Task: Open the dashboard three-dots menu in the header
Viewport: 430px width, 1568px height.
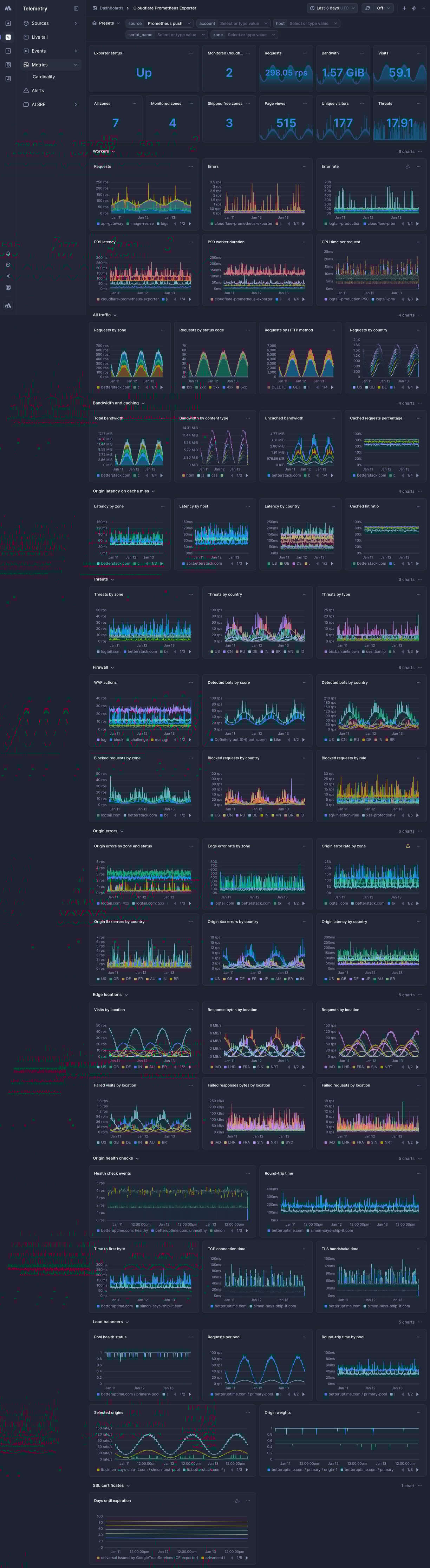Action: tap(423, 8)
